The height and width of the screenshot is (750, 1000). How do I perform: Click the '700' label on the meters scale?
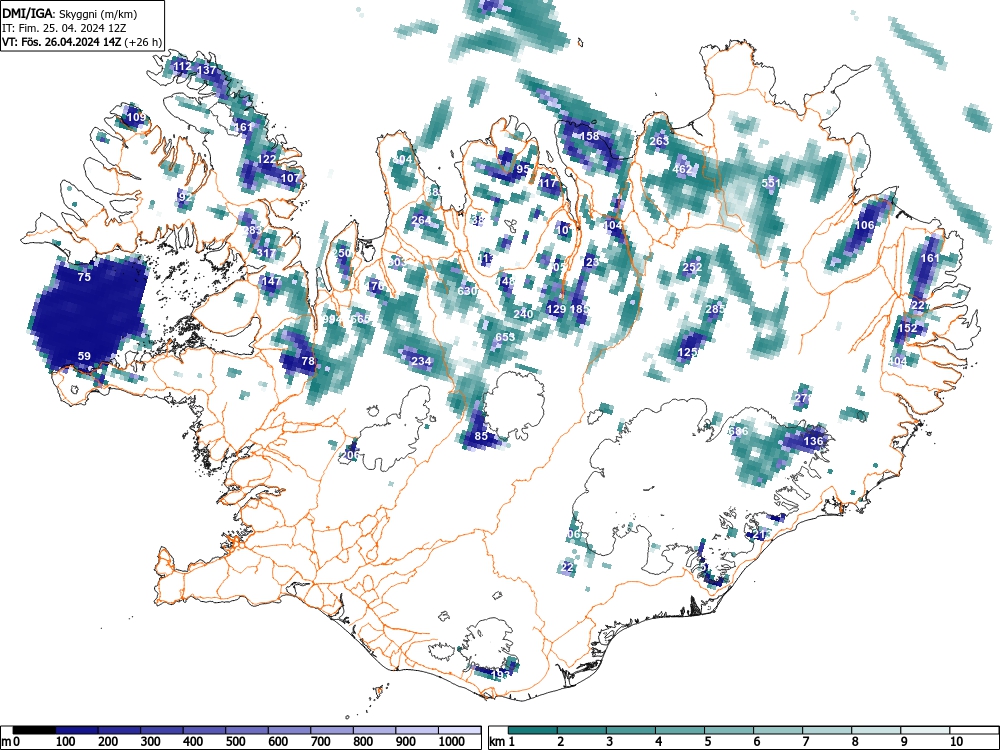click(x=320, y=742)
